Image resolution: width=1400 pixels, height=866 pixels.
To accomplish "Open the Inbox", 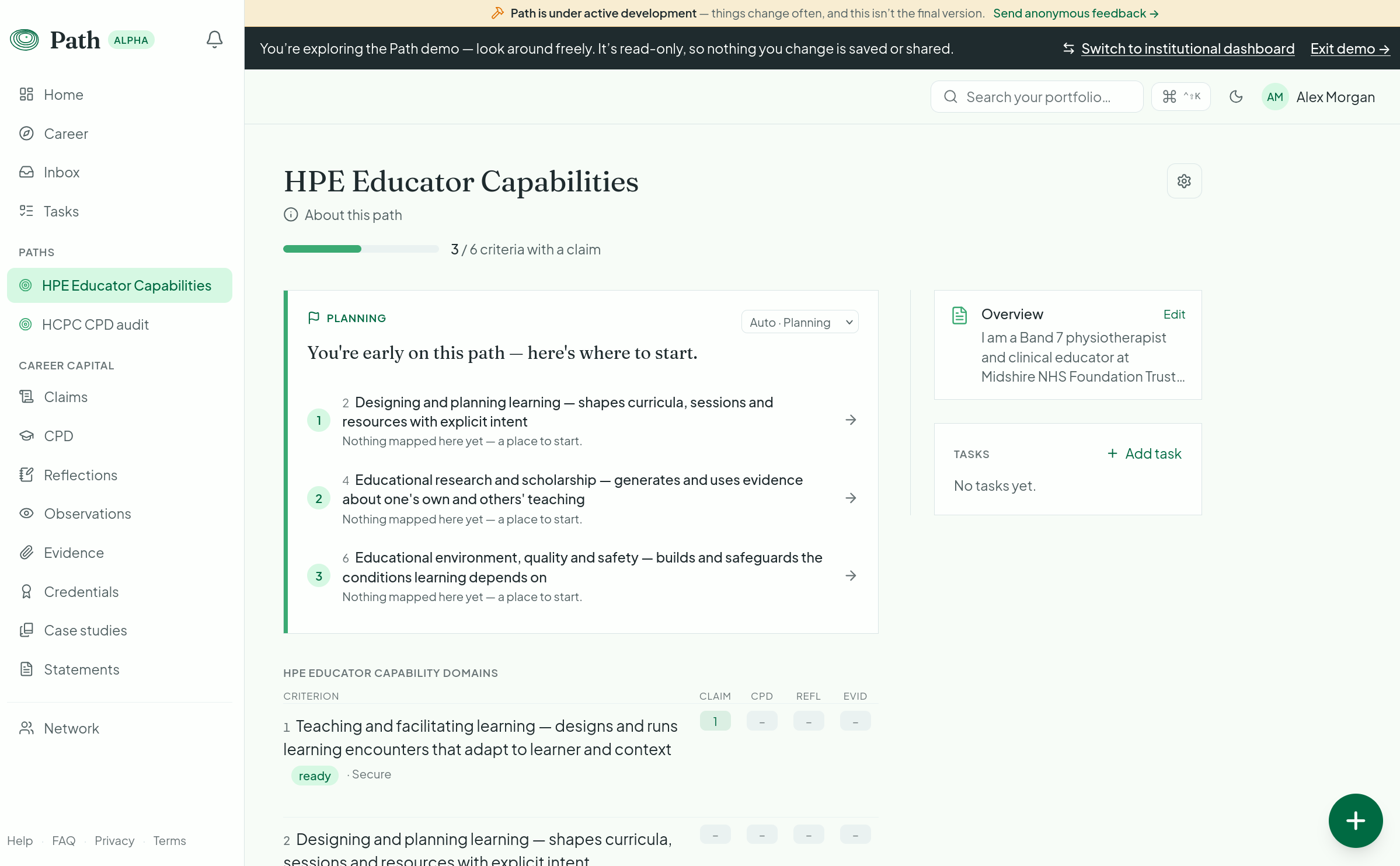I will [x=120, y=172].
